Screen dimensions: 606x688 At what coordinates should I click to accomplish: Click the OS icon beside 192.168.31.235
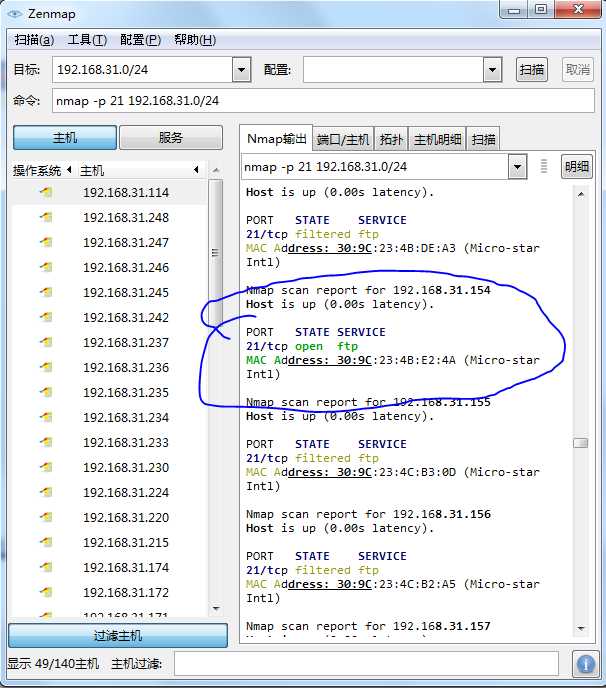coord(47,392)
